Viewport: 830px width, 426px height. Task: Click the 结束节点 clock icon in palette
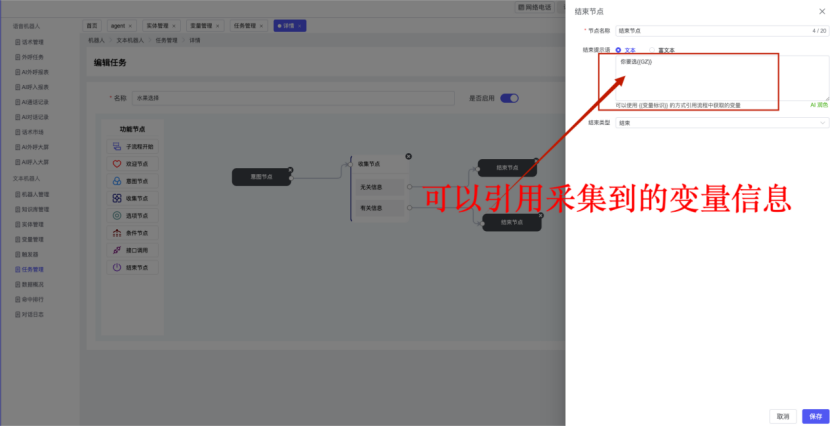click(x=117, y=267)
